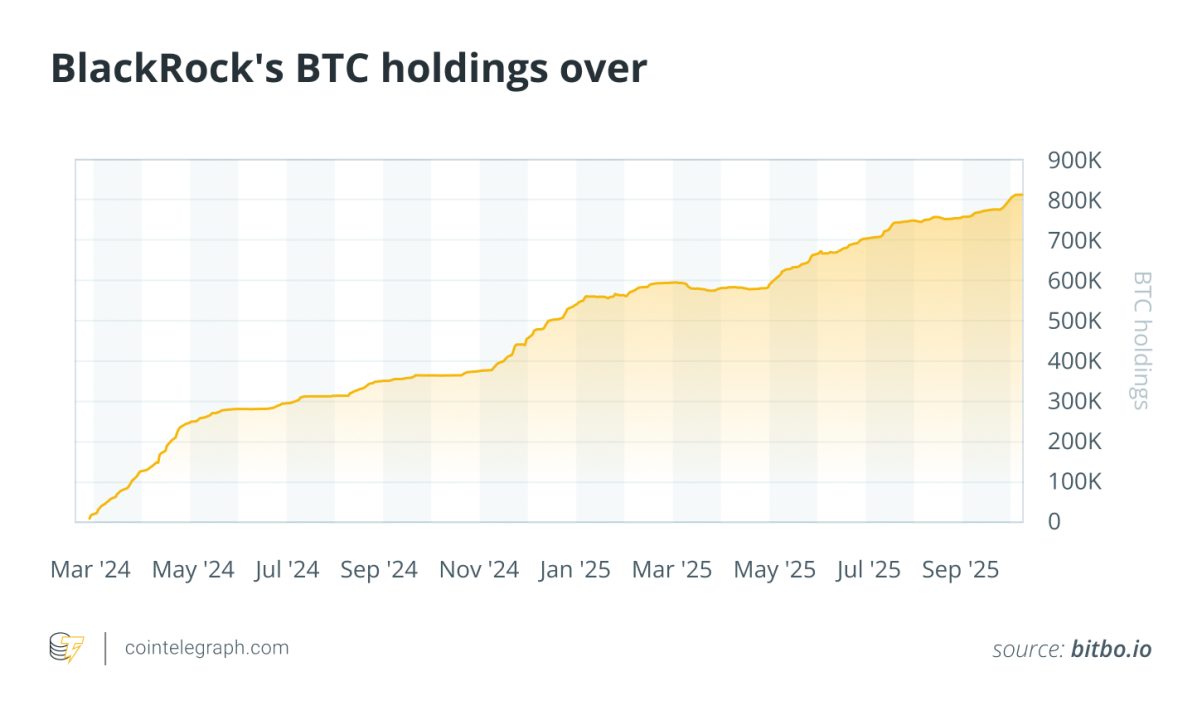Click the 0 y-axis value
Image resolution: width=1202 pixels, height=715 pixels.
click(1054, 522)
